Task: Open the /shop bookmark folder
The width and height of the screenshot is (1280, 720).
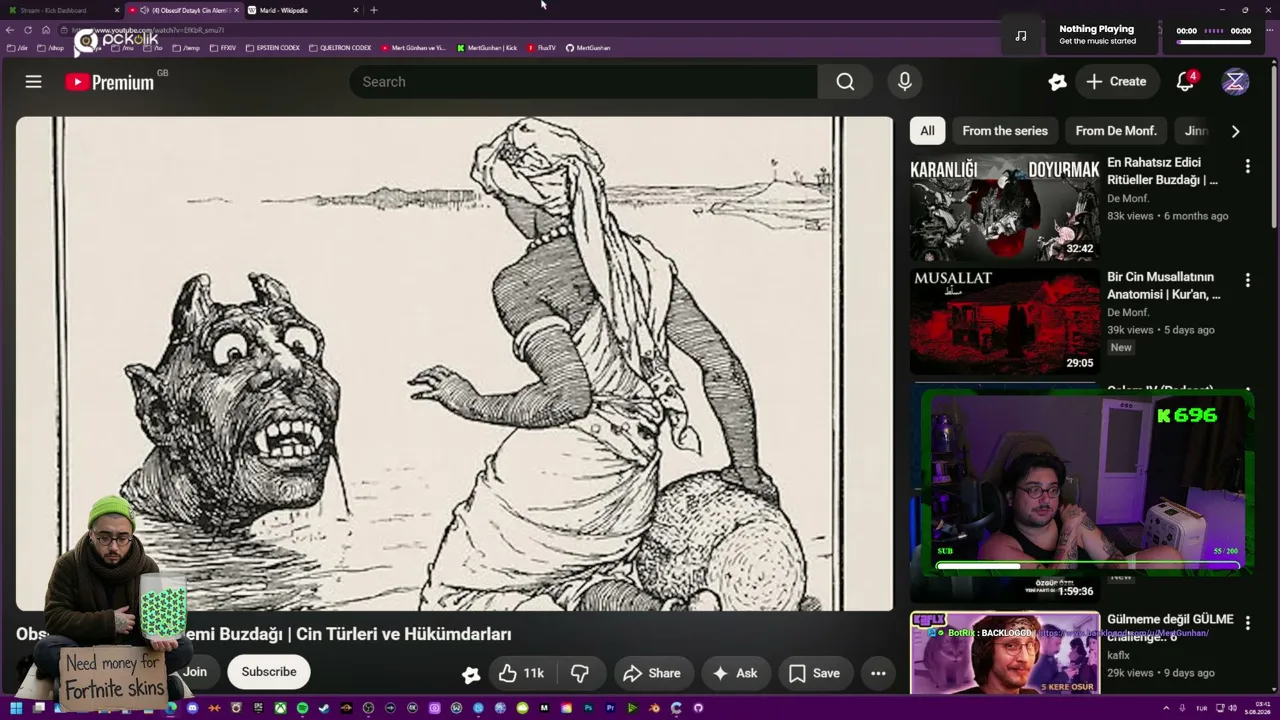Action: 50,48
